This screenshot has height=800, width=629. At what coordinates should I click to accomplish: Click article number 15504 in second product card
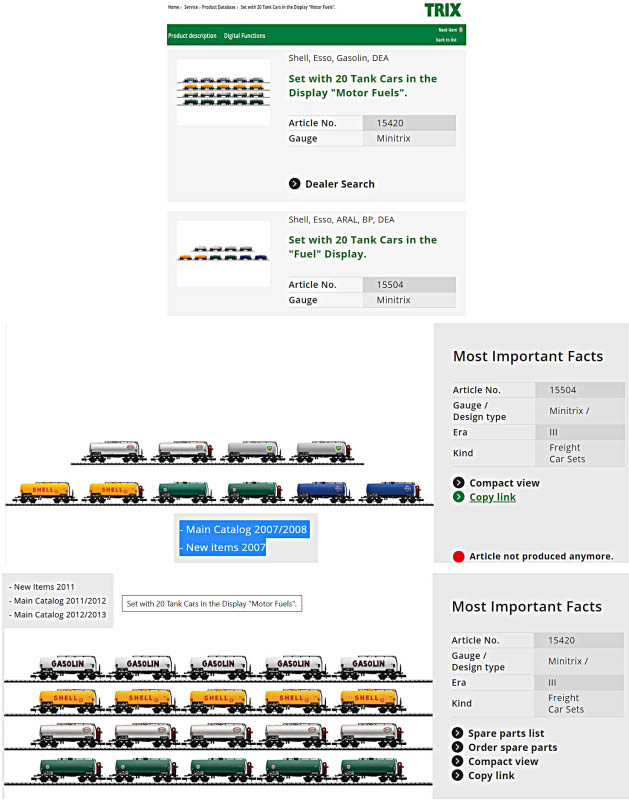[x=390, y=285]
